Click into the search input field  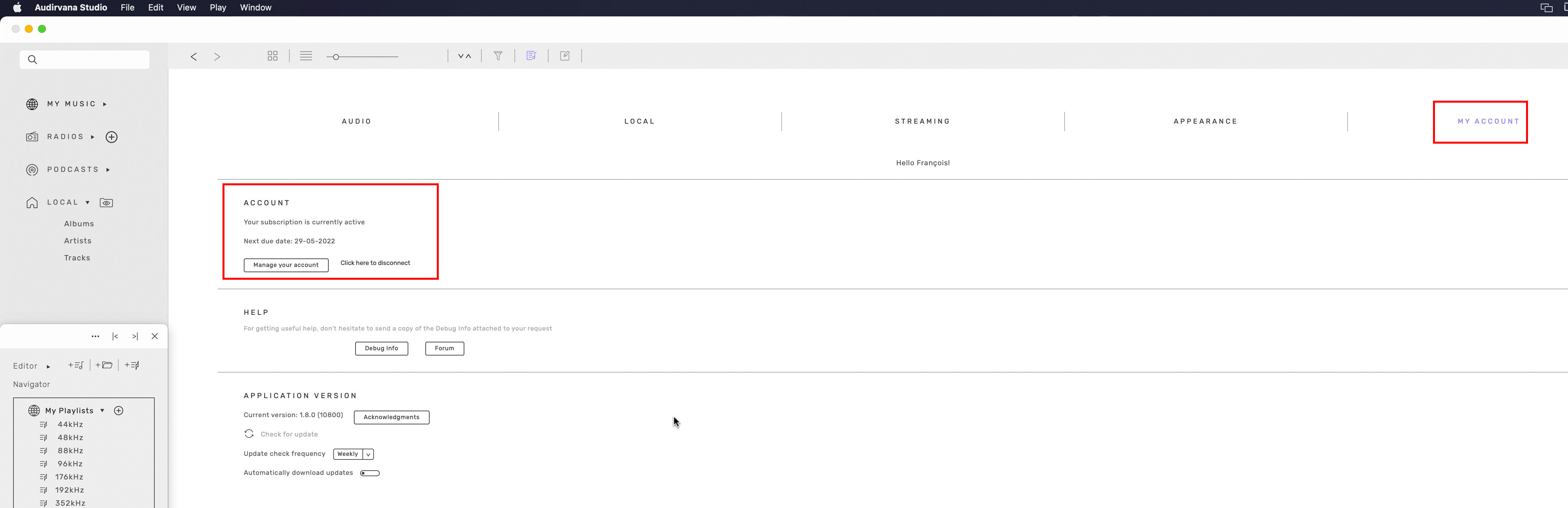coord(85,60)
